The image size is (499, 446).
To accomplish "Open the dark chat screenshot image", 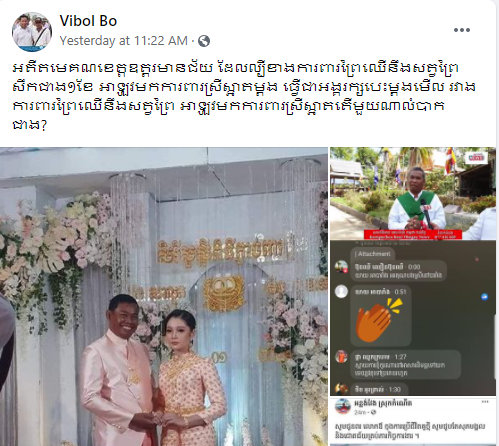I will point(413,318).
